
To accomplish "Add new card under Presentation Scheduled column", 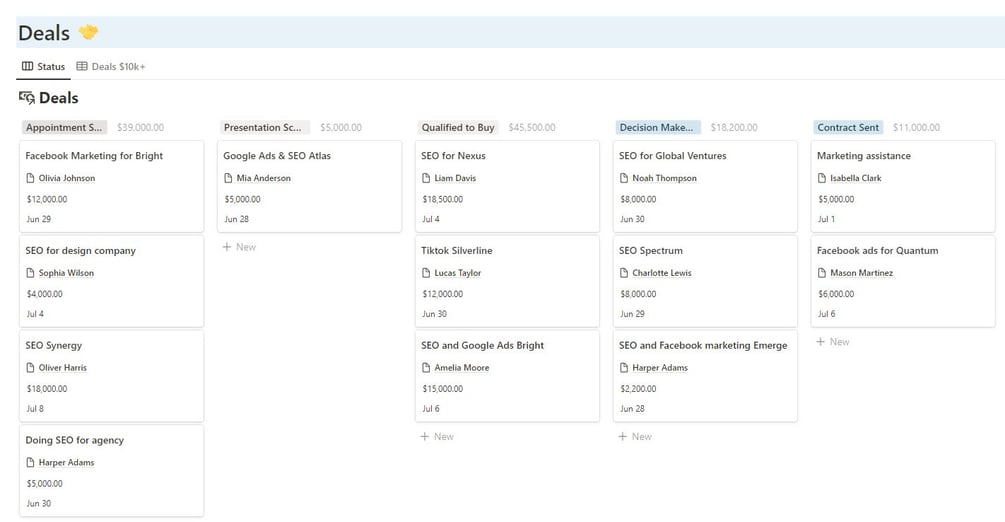I will [x=240, y=247].
